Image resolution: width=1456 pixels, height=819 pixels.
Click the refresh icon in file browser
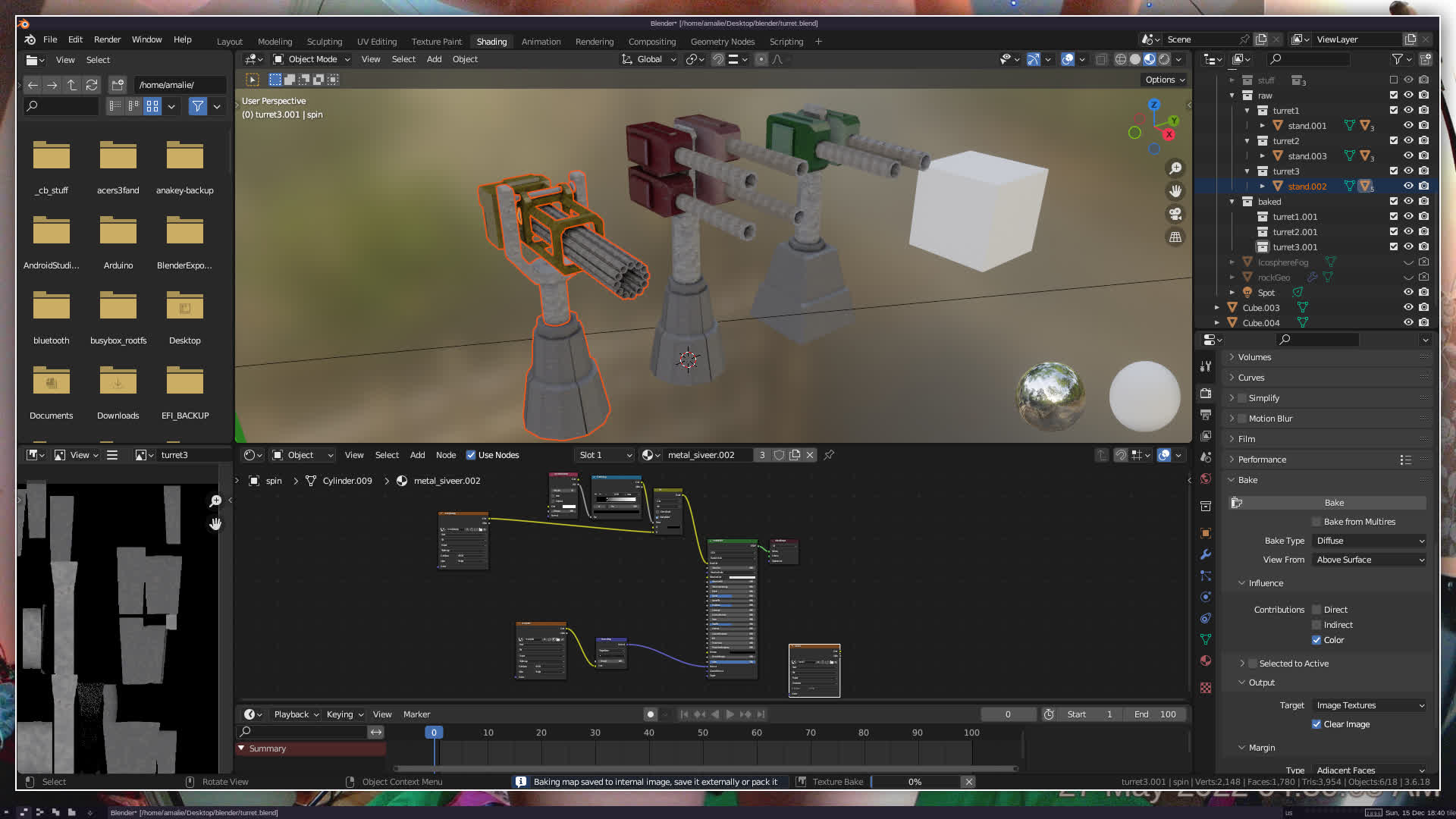click(92, 85)
